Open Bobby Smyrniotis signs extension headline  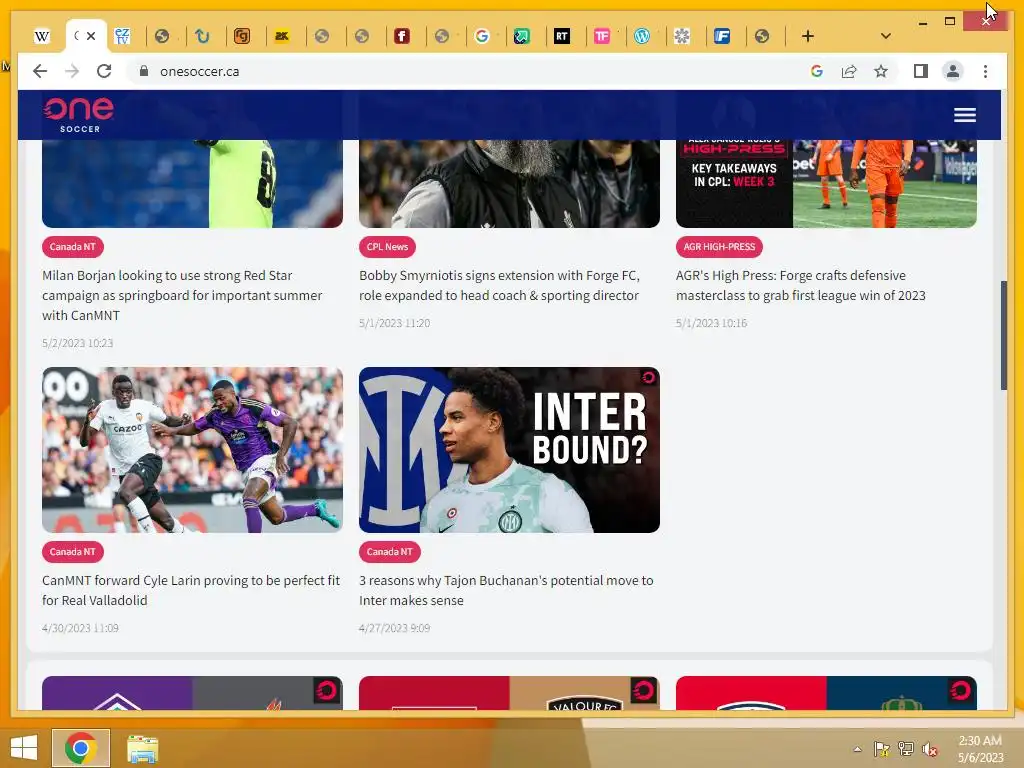click(500, 285)
